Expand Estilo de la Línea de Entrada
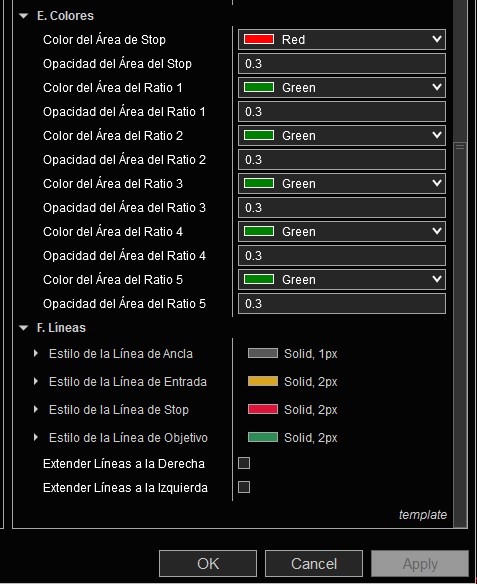 pyautogui.click(x=36, y=381)
